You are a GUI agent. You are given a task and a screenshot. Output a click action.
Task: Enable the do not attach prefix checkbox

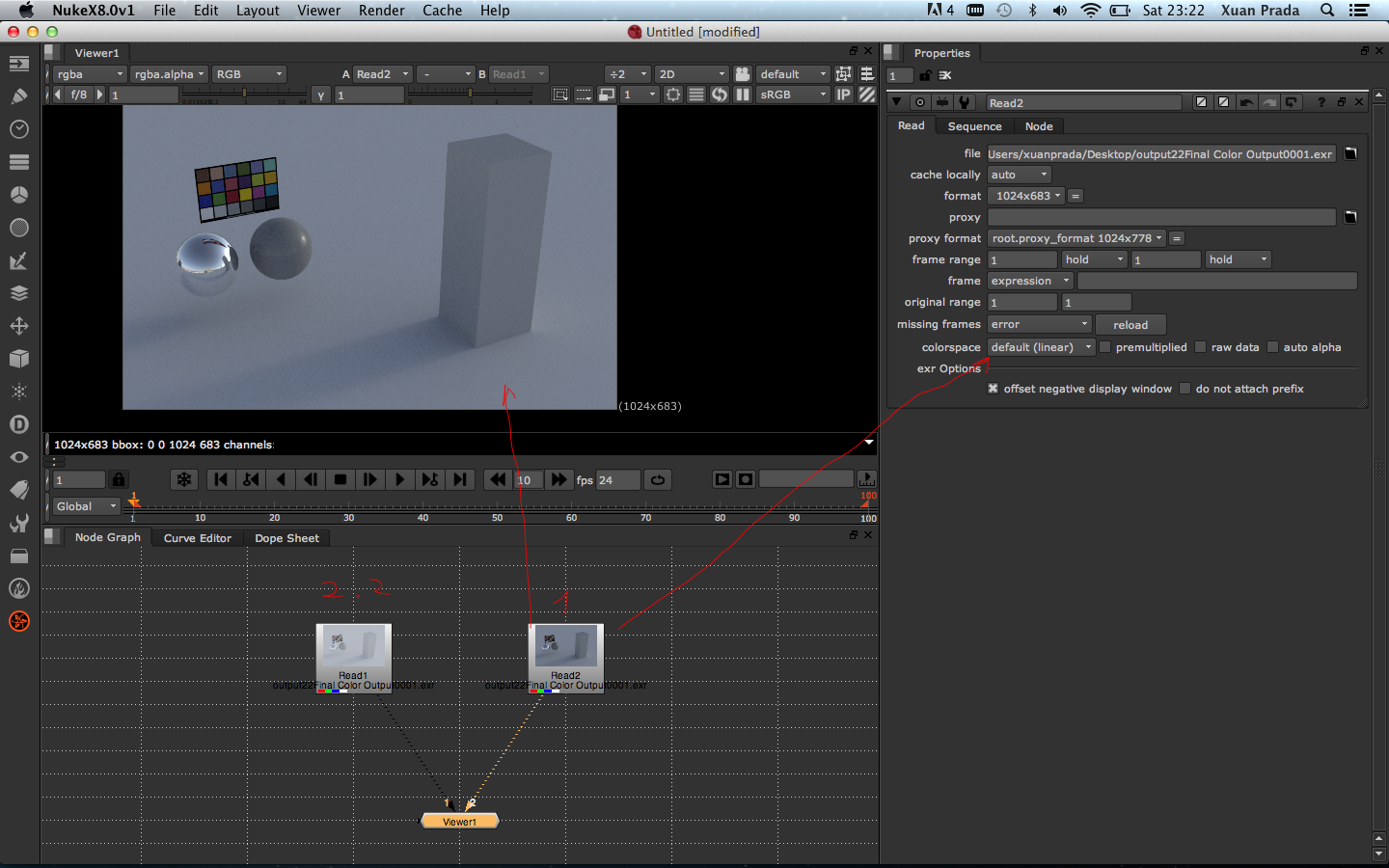[1185, 389]
